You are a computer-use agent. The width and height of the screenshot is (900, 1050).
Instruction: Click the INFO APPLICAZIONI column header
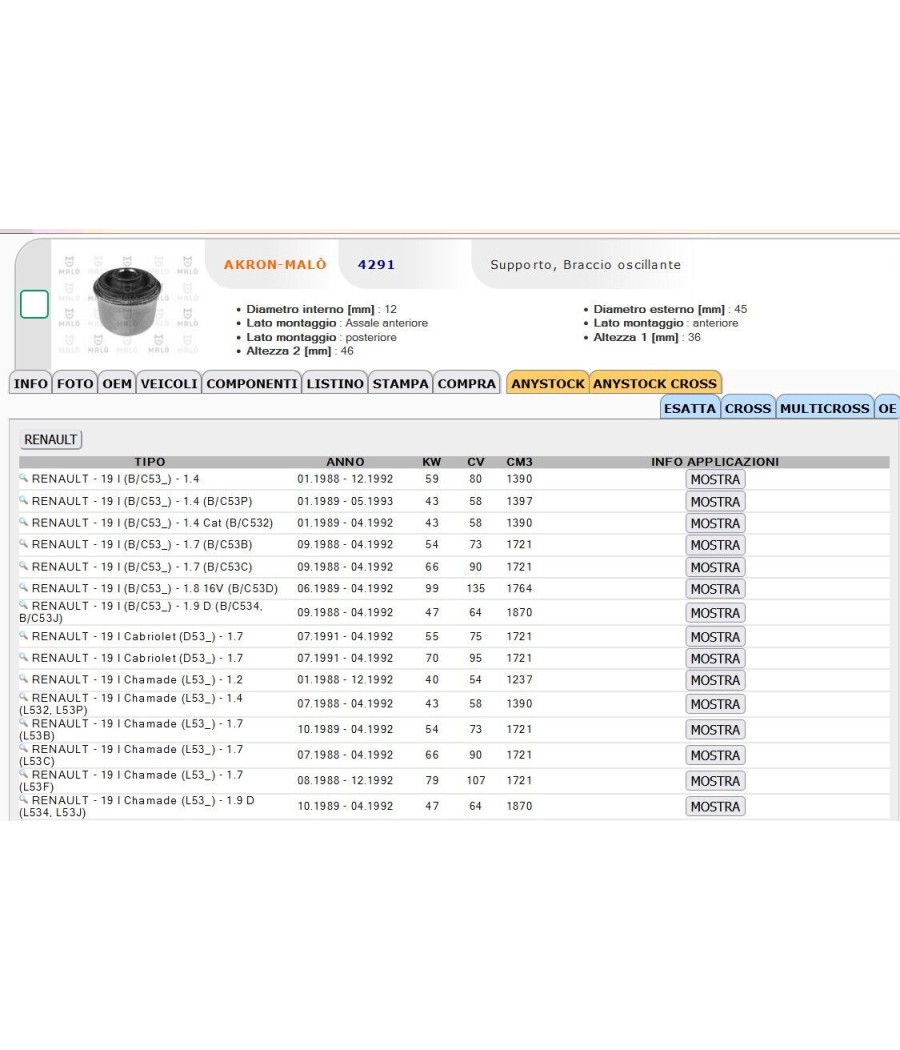click(715, 462)
